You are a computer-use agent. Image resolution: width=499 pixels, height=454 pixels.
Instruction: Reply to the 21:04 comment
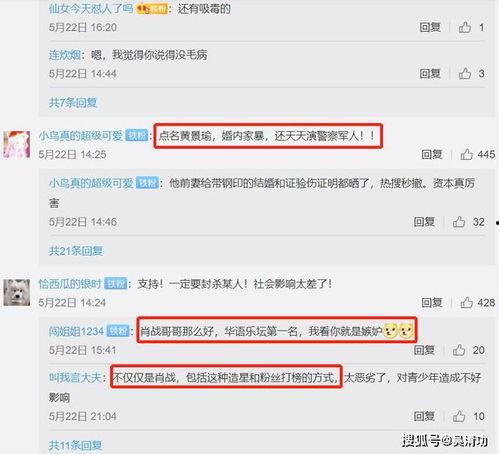(x=424, y=416)
